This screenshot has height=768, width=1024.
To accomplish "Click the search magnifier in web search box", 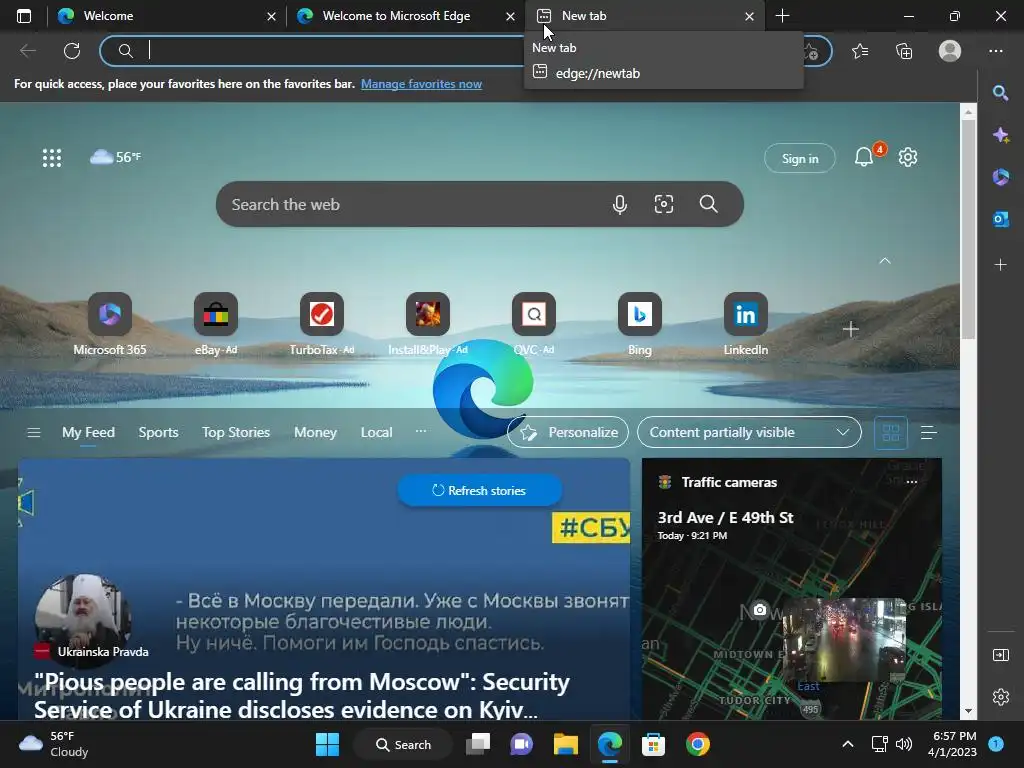I will (709, 204).
